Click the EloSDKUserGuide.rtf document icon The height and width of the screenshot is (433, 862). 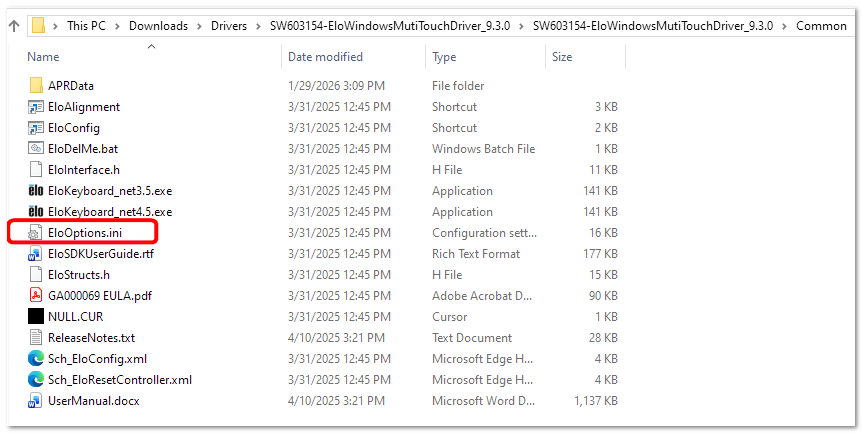tap(36, 253)
